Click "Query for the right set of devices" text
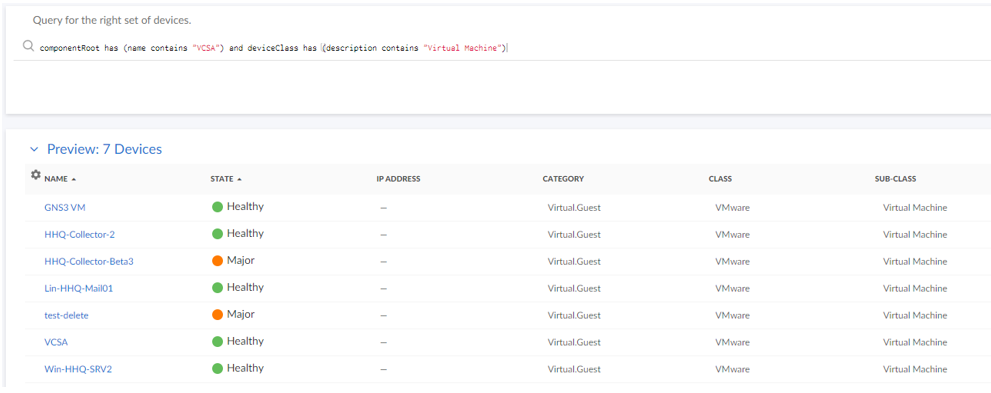The image size is (991, 393). [112, 20]
